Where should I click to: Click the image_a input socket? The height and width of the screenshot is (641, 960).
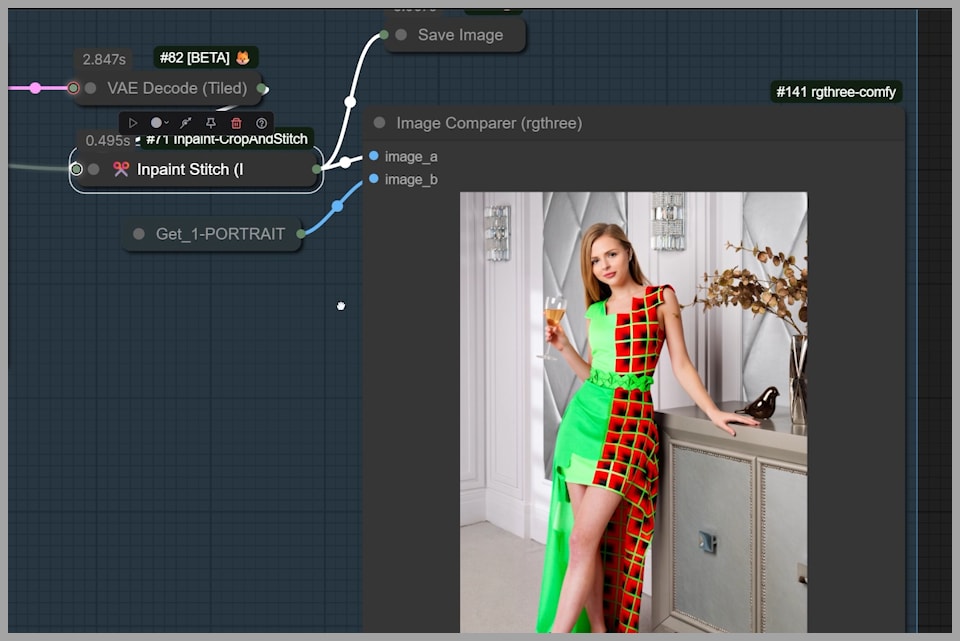(374, 156)
